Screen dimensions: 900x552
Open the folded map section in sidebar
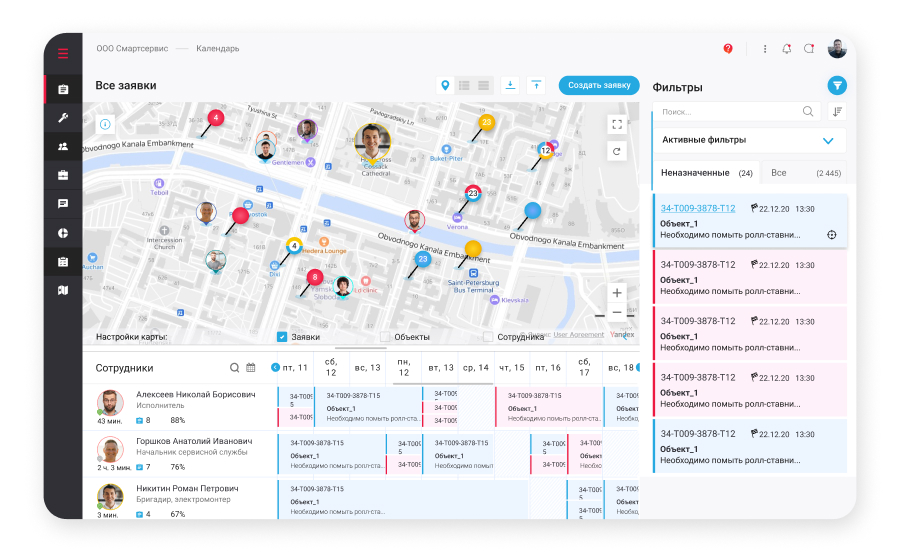[x=63, y=290]
